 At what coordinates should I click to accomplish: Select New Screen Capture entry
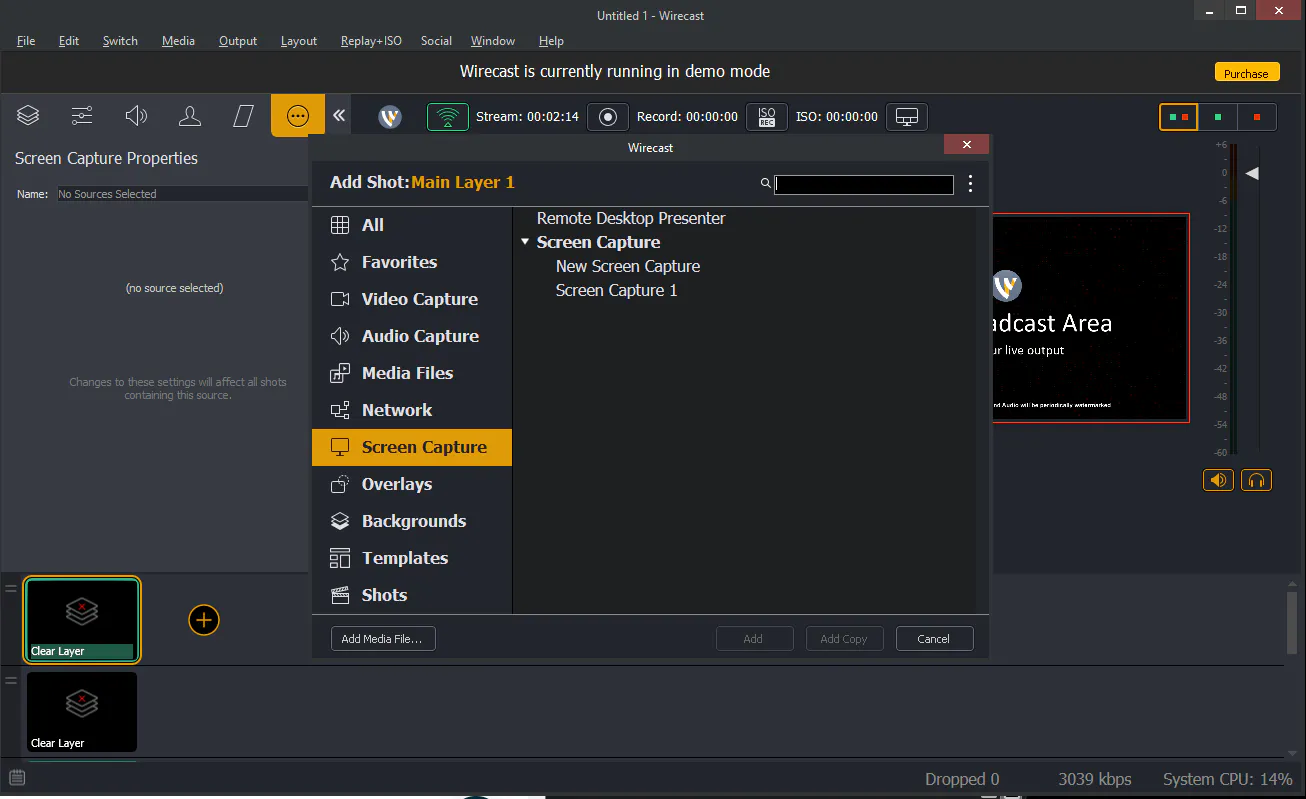(628, 266)
